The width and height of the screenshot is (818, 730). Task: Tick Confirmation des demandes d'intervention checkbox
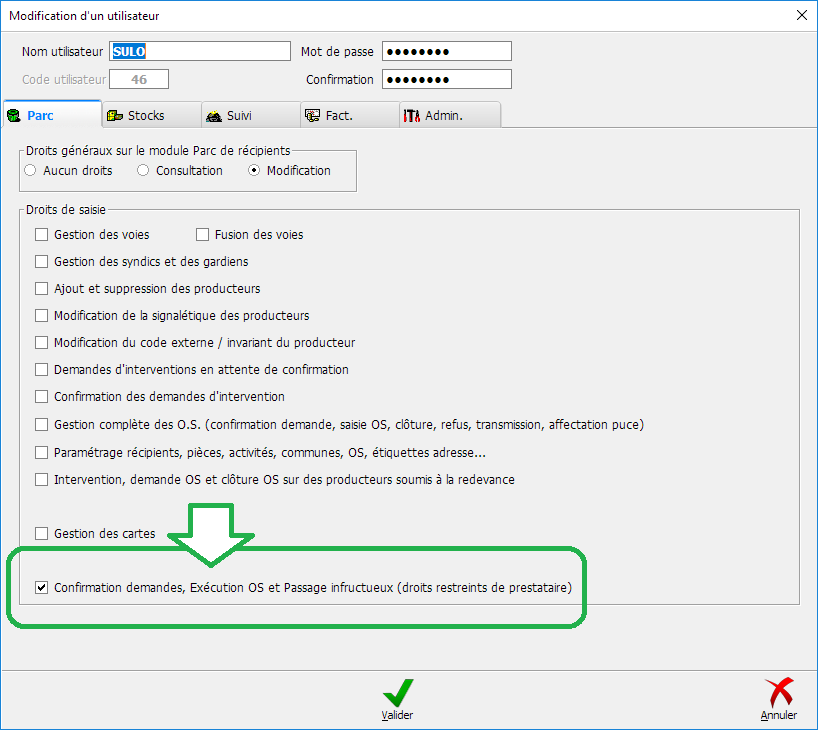(42, 397)
